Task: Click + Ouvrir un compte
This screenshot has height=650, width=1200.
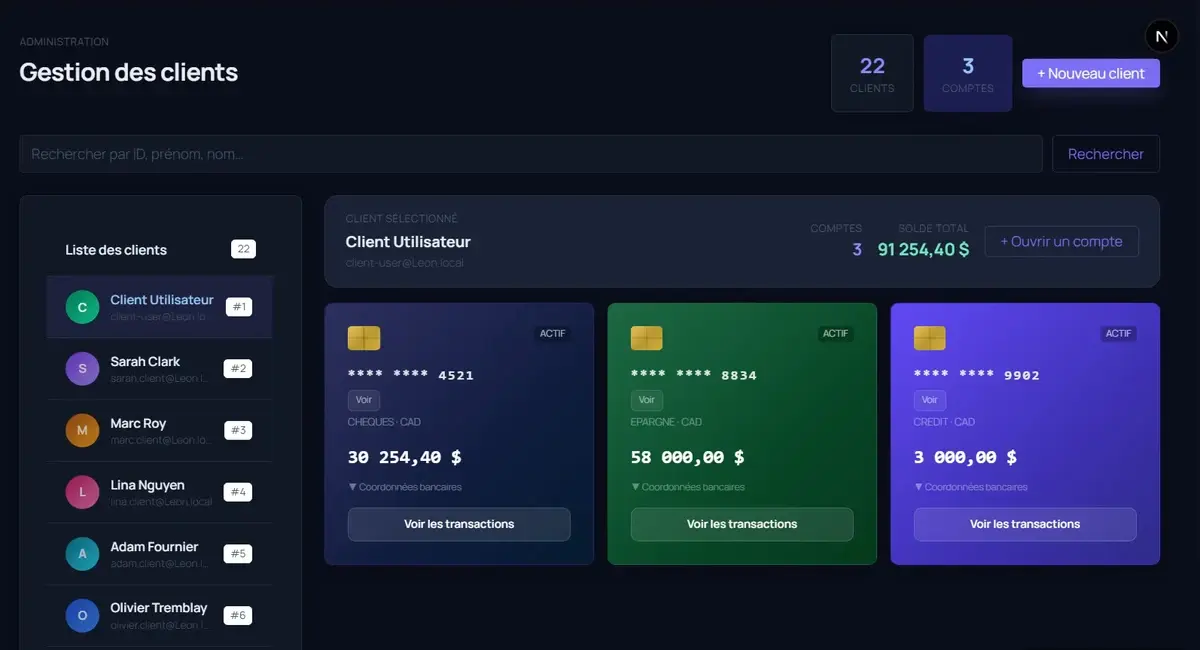Action: 1062,241
